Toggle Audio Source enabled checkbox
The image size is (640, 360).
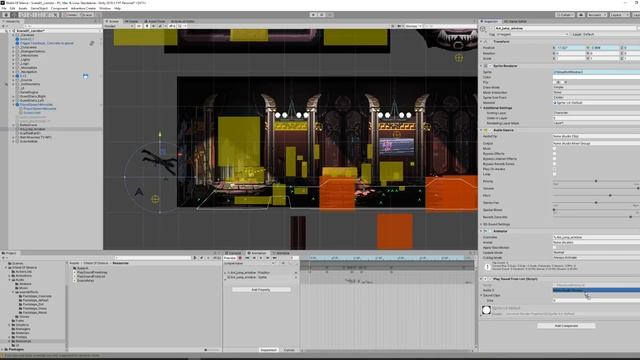(x=490, y=130)
